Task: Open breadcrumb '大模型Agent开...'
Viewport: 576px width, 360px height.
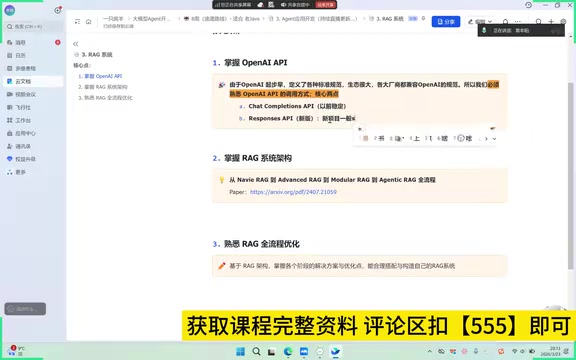Action: (151, 19)
